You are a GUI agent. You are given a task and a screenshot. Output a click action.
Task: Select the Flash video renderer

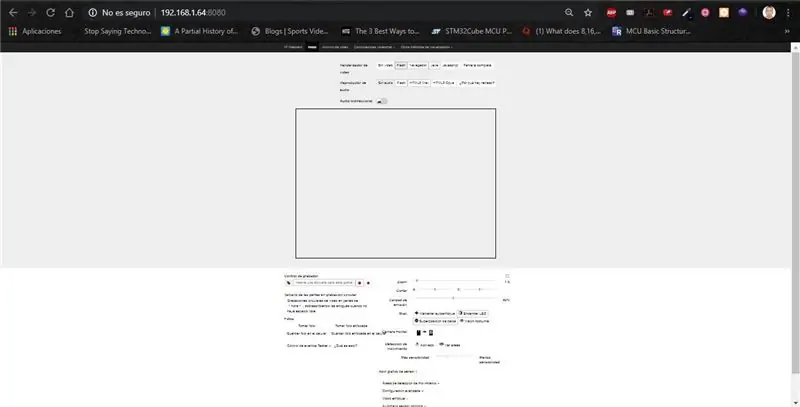click(401, 65)
